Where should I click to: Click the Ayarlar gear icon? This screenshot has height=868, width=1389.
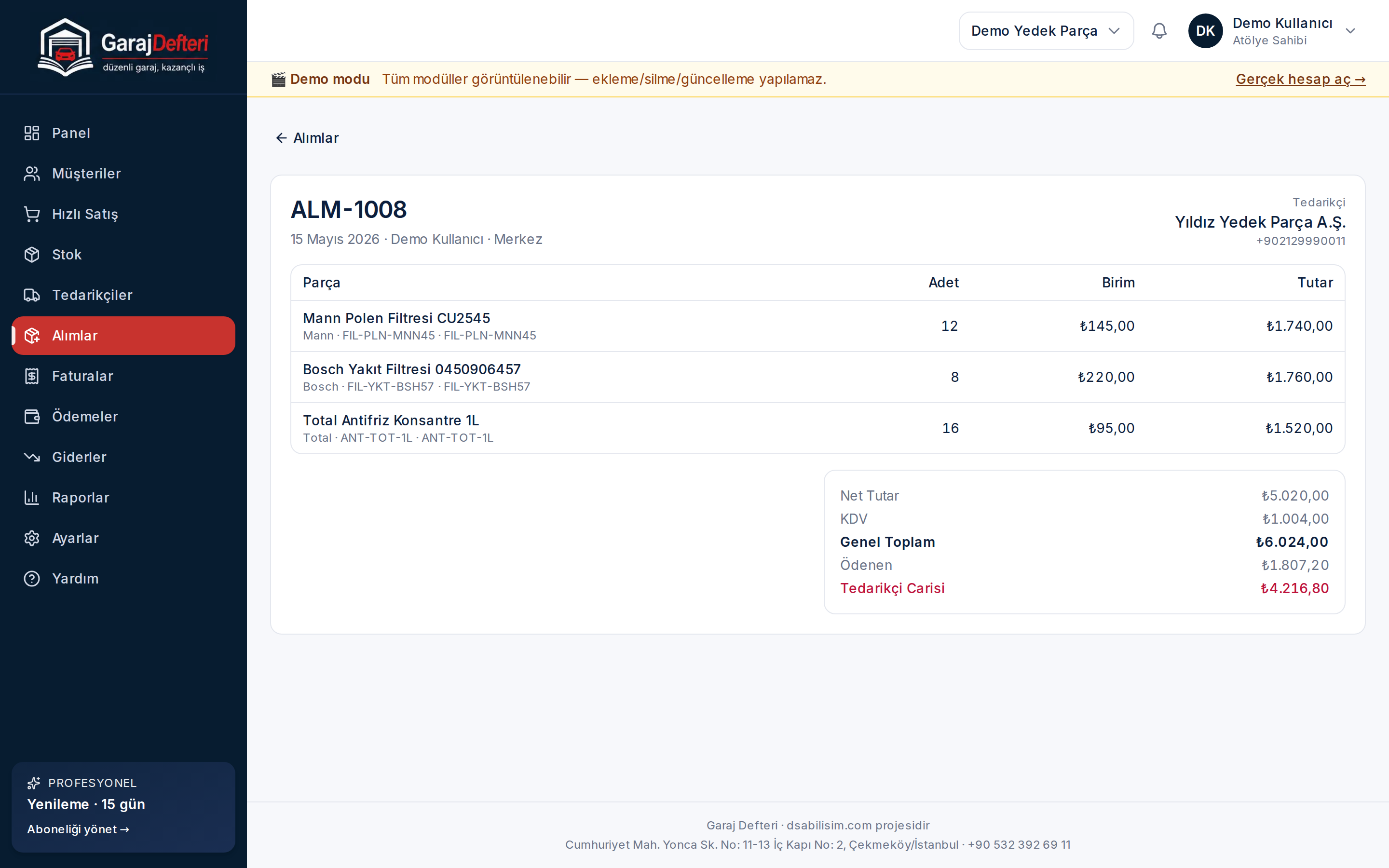click(31, 538)
